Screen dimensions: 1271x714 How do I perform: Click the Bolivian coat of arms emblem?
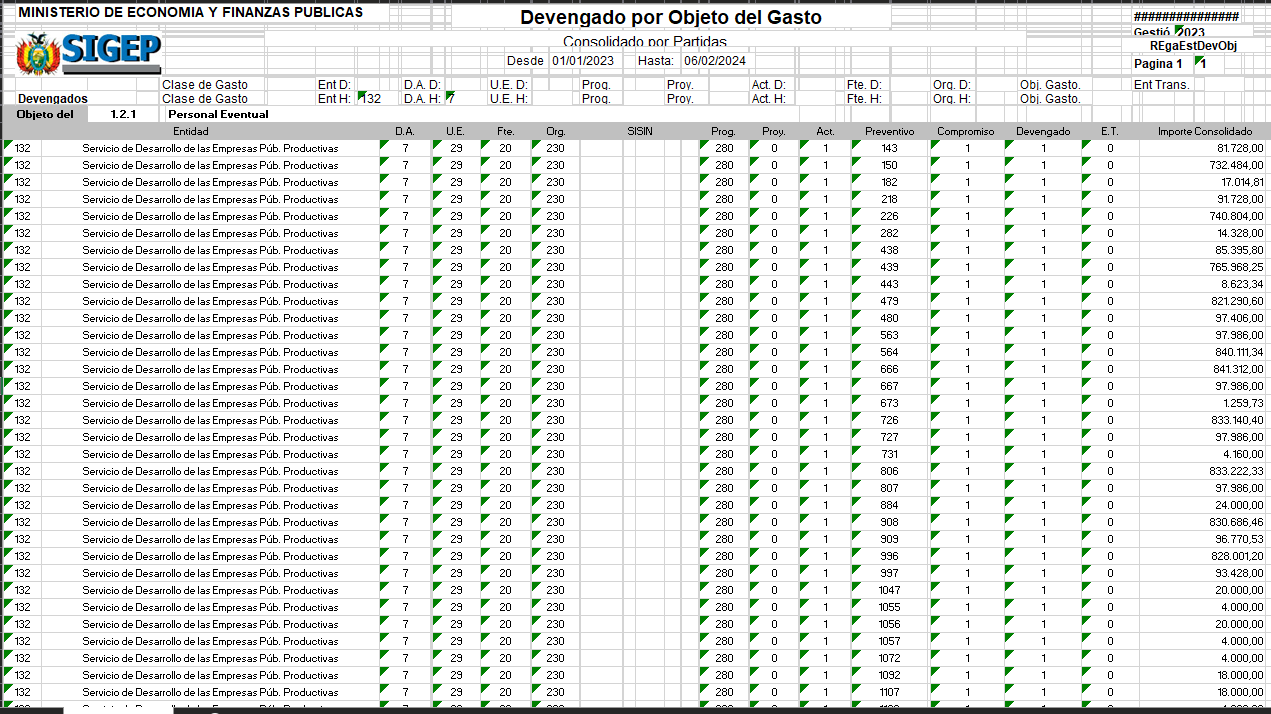pyautogui.click(x=38, y=54)
